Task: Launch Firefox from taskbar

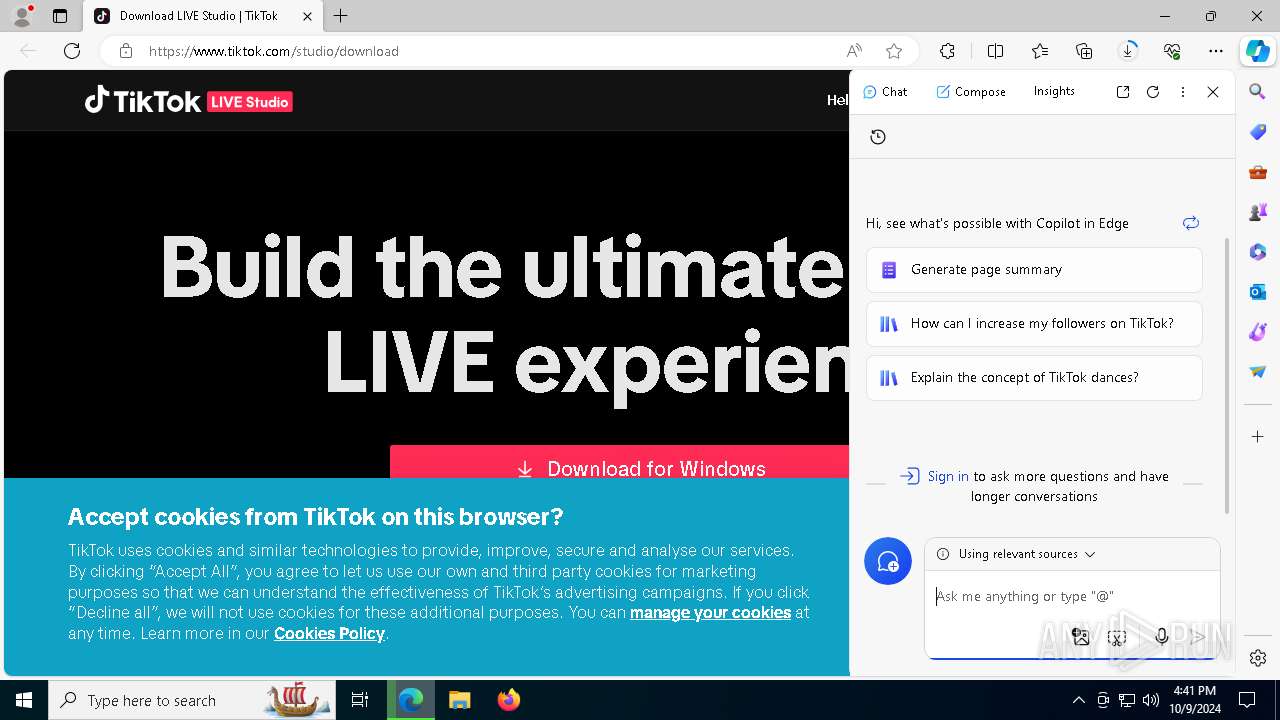Action: [509, 700]
